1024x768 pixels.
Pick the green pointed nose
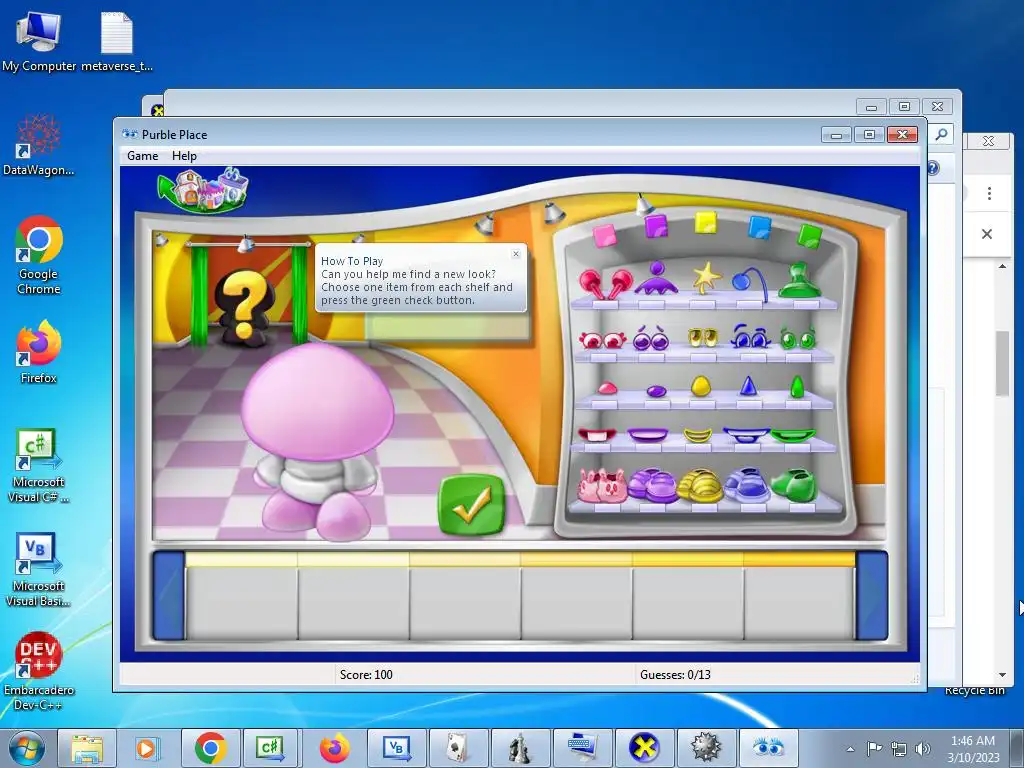(797, 387)
